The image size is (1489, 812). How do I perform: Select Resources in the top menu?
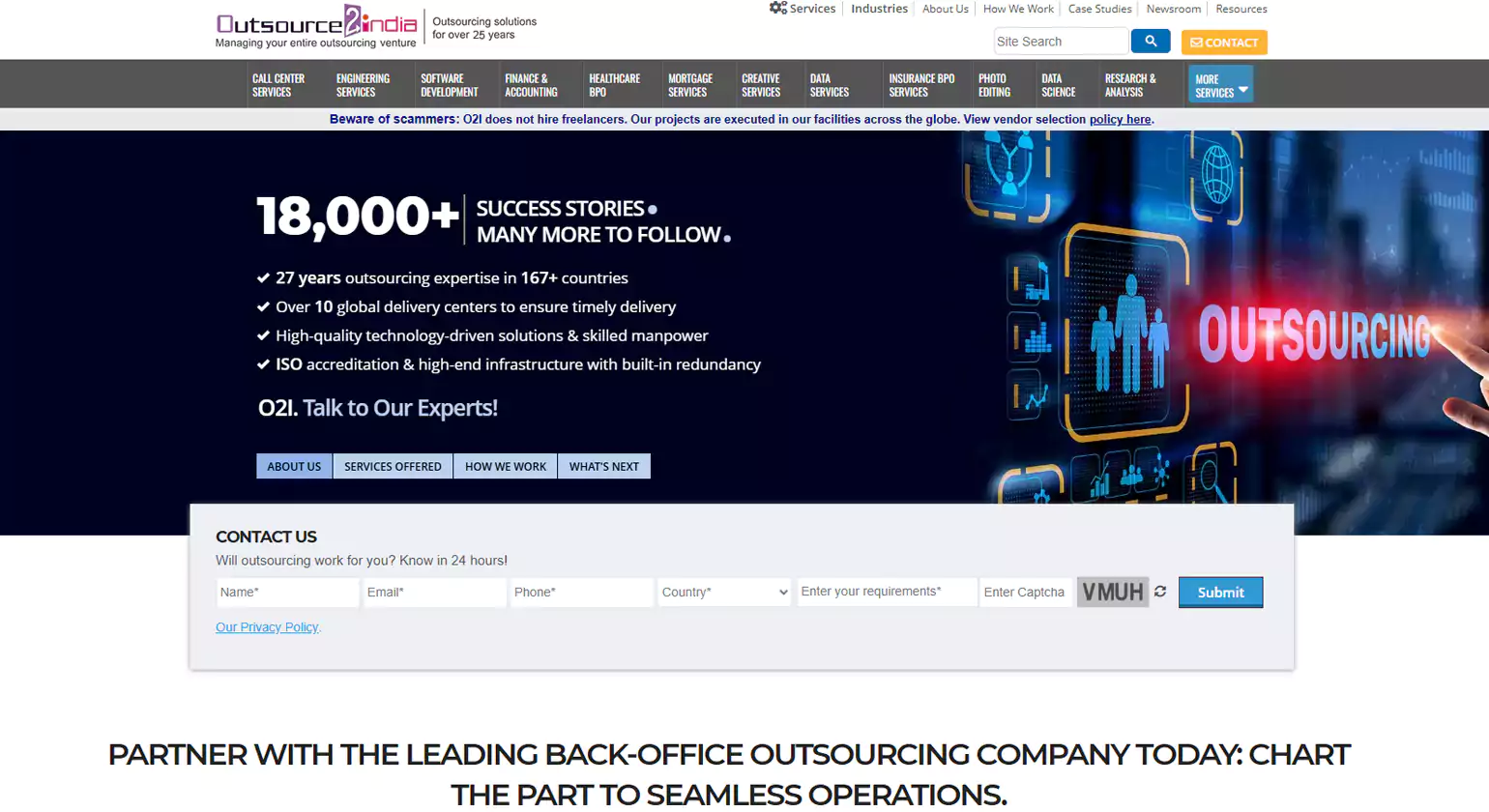pyautogui.click(x=1241, y=9)
